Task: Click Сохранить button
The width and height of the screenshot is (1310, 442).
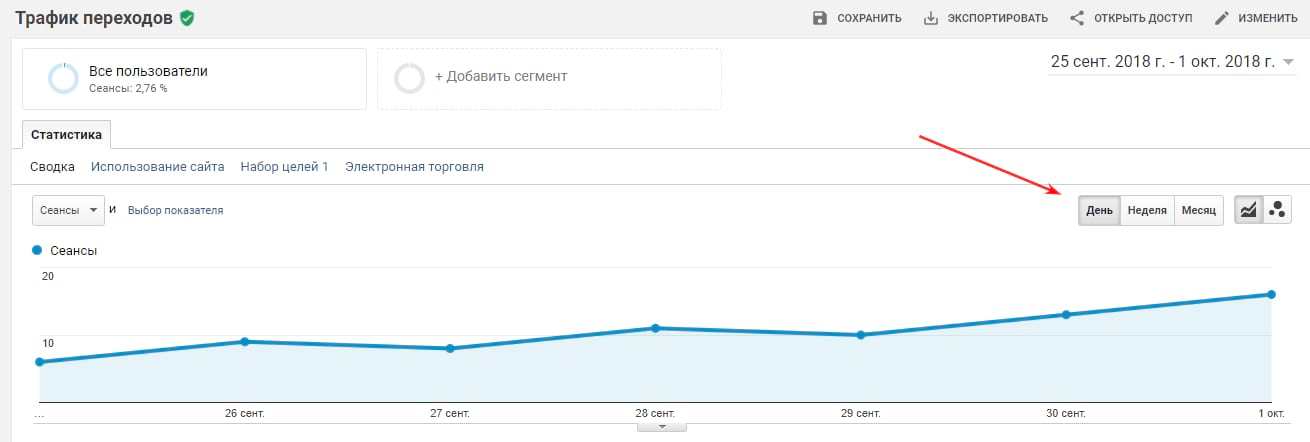Action: (x=857, y=18)
